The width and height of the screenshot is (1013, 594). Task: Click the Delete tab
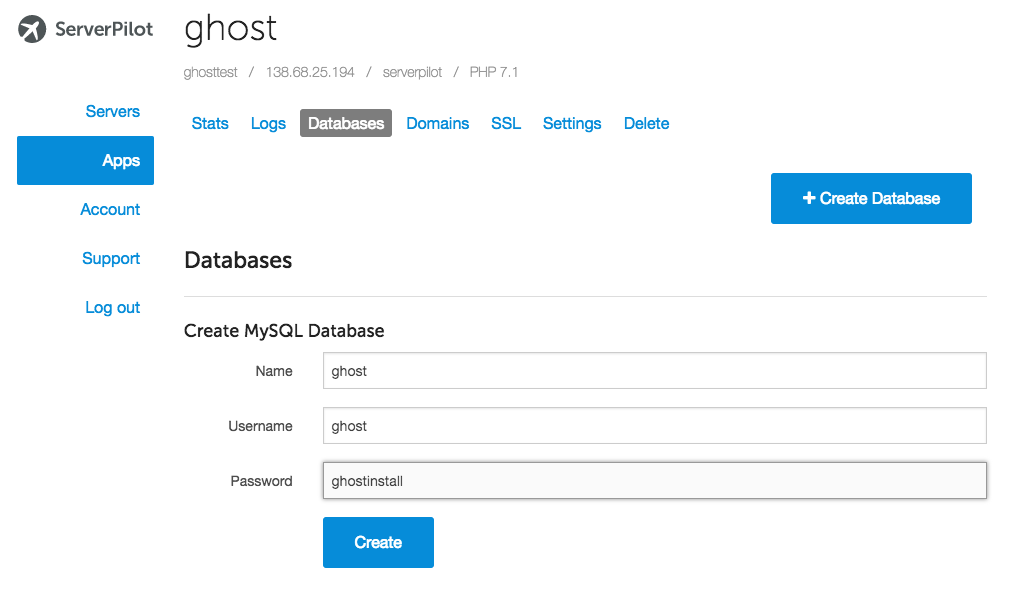point(646,123)
